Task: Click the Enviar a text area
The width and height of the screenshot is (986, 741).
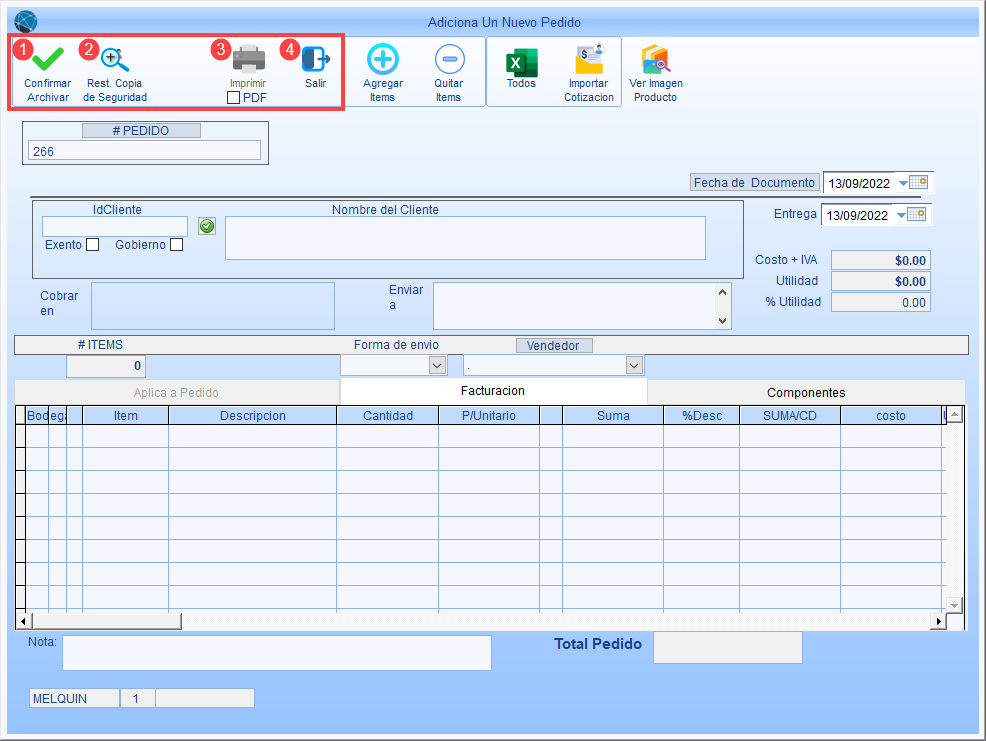Action: pos(574,306)
